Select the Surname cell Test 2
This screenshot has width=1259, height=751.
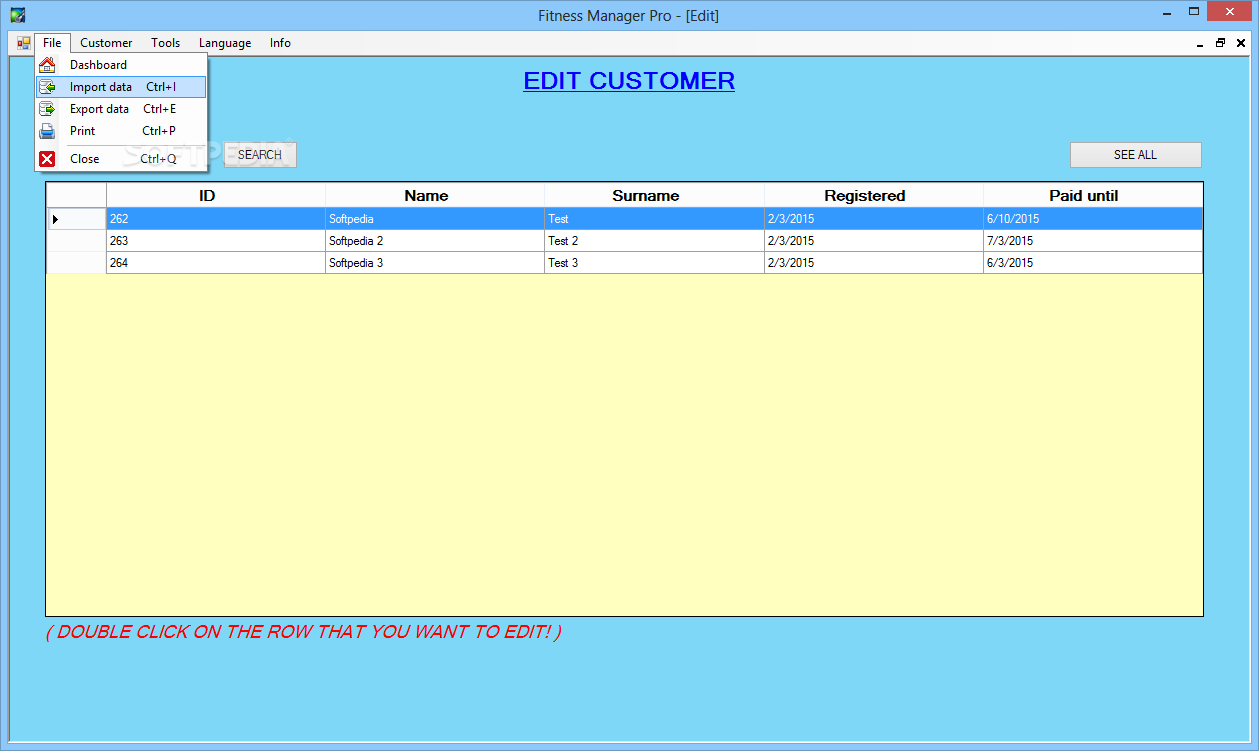click(654, 241)
